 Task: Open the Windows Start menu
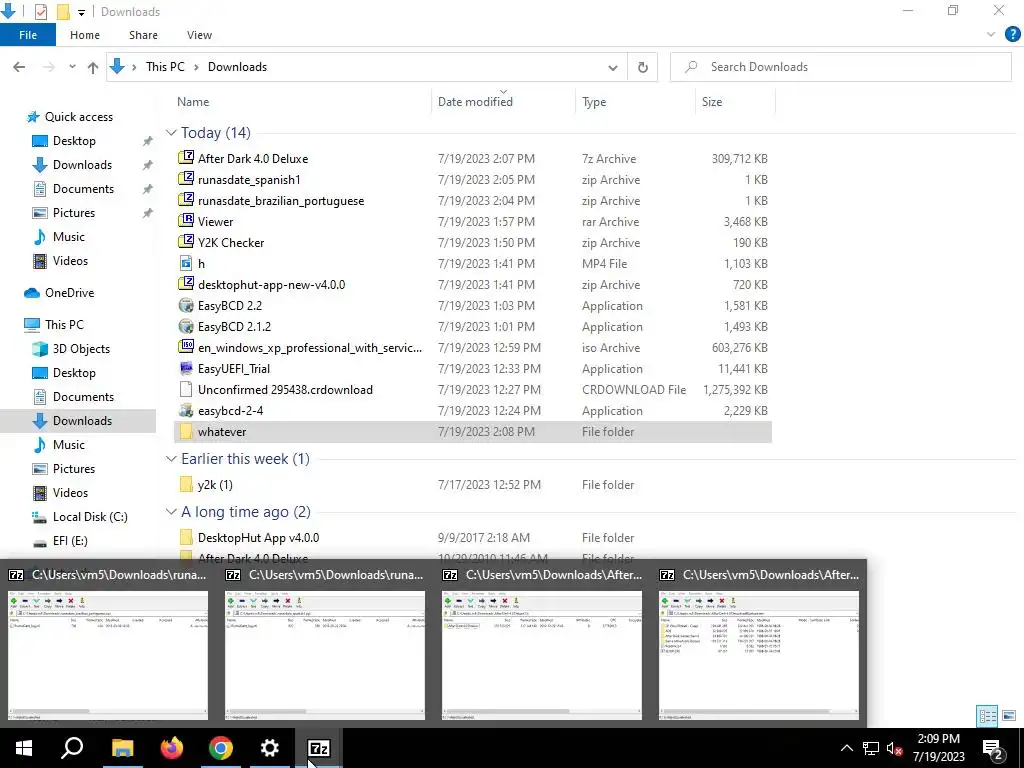[x=24, y=748]
